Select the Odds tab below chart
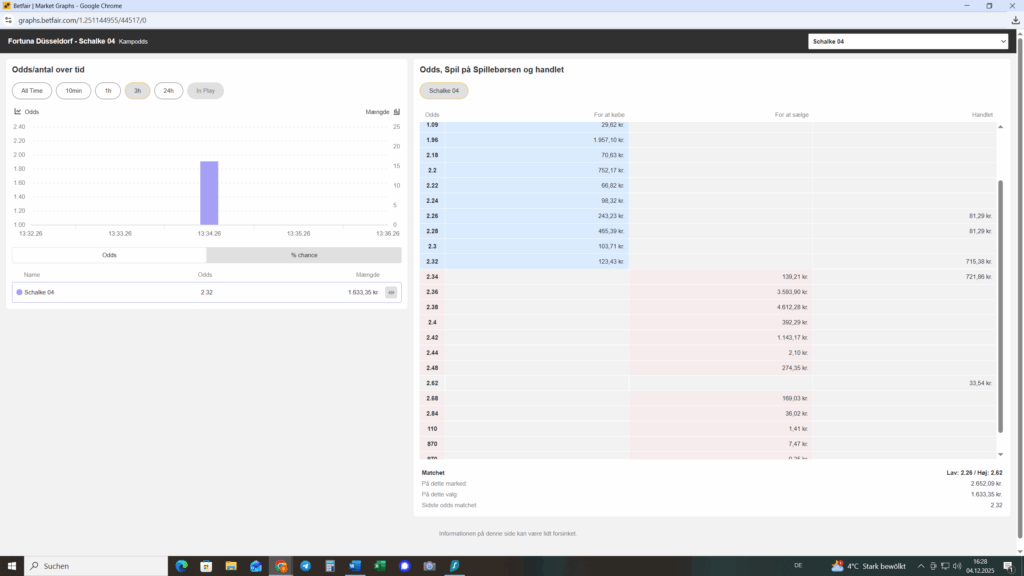This screenshot has width=1024, height=576. pyautogui.click(x=109, y=255)
